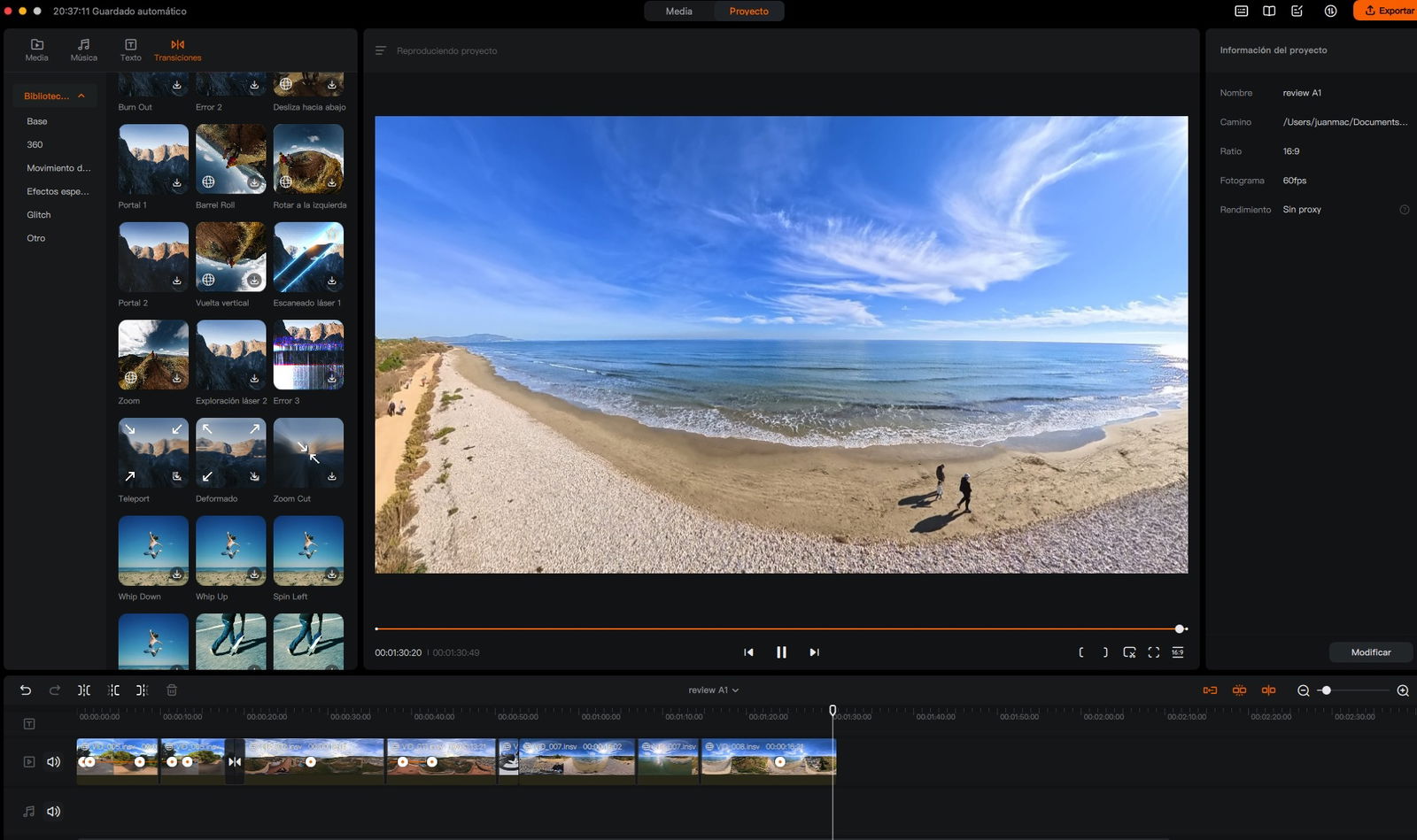The height and width of the screenshot is (840, 1417).
Task: Open the review A1 project dropdown
Action: (713, 690)
